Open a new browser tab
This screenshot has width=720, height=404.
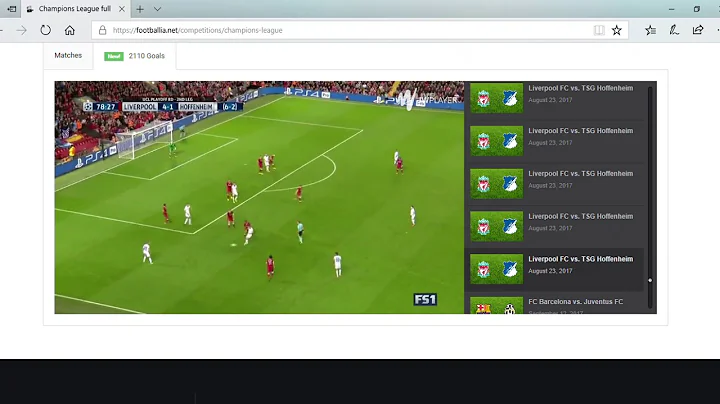(140, 9)
